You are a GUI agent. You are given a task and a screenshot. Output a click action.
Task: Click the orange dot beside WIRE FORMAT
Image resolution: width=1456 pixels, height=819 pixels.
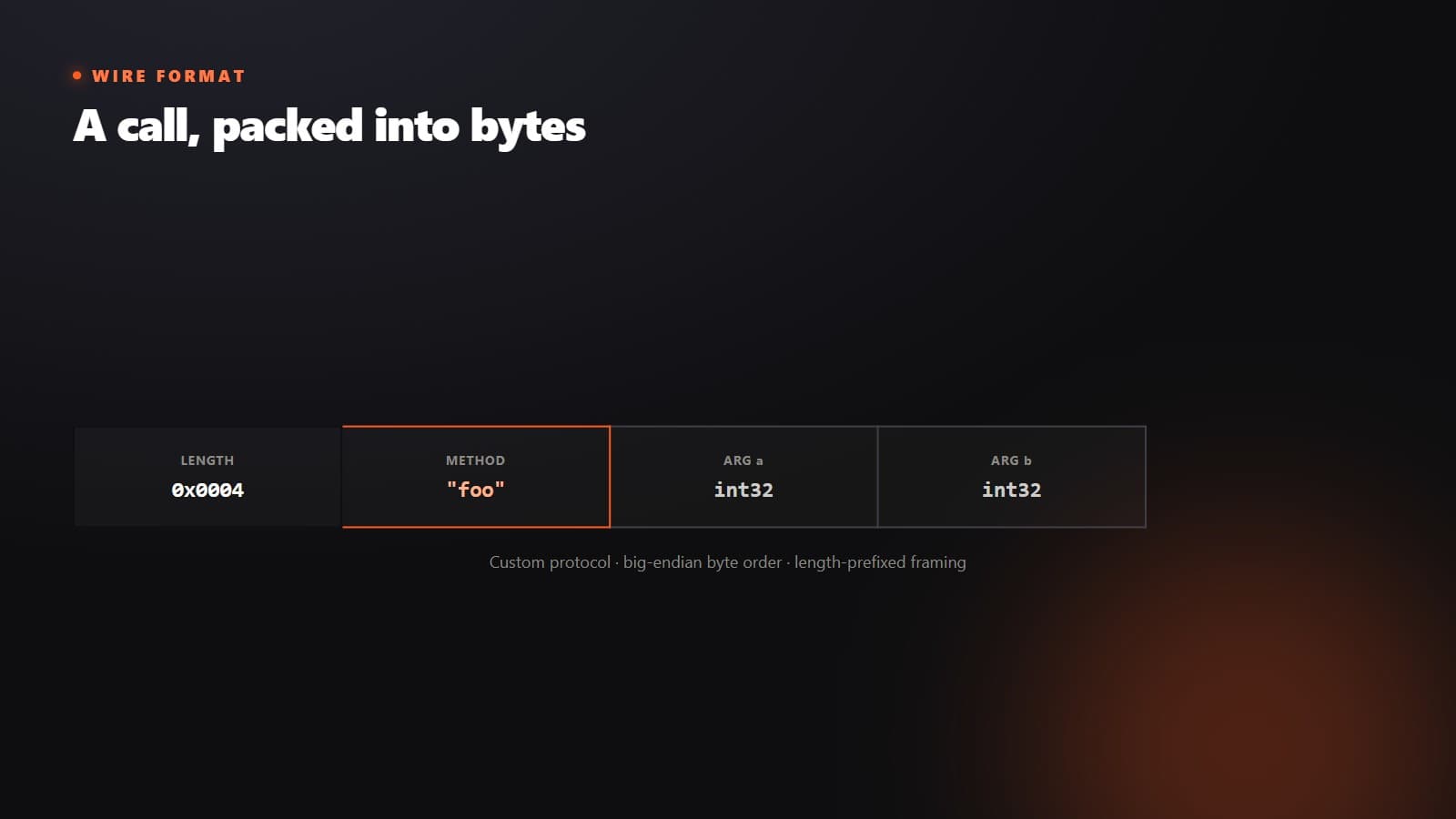77,76
